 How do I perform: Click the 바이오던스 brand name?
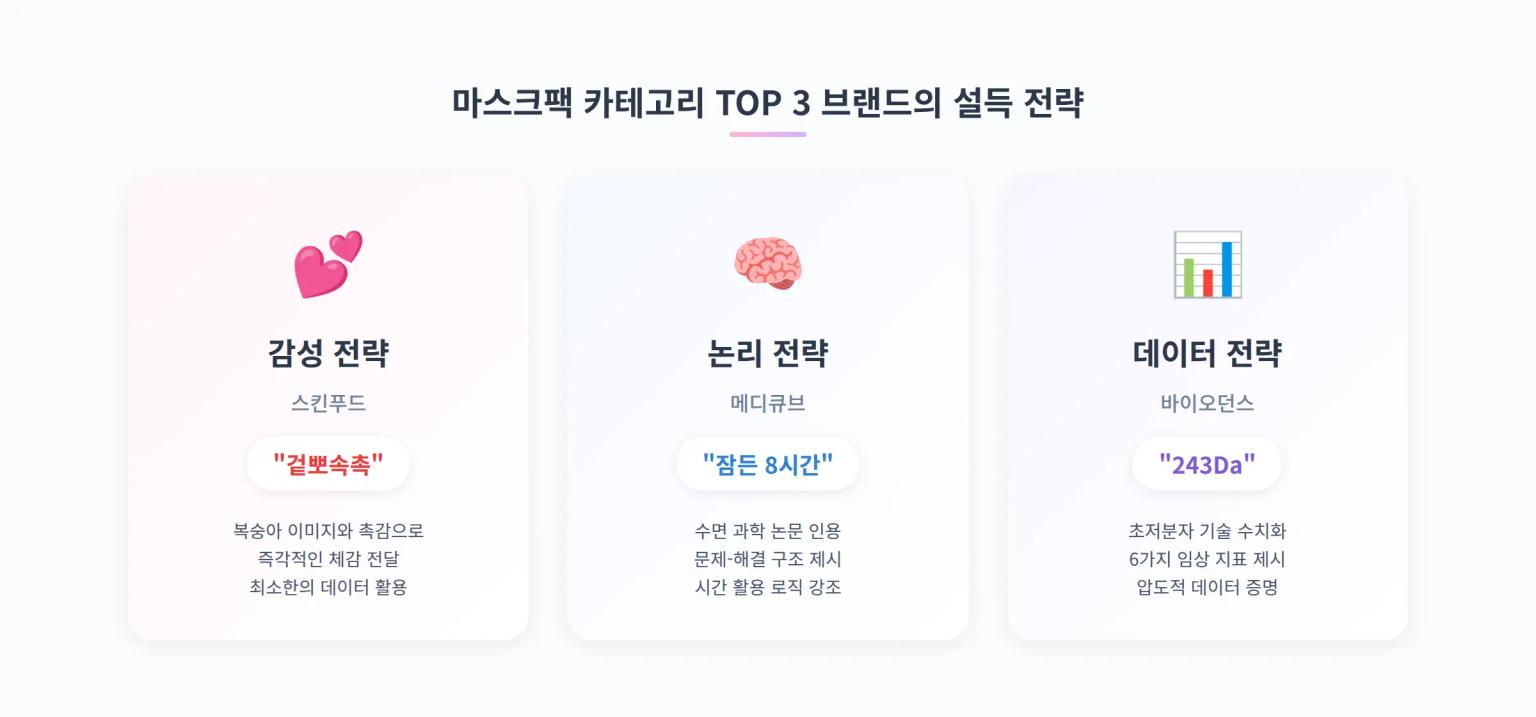pos(1207,404)
